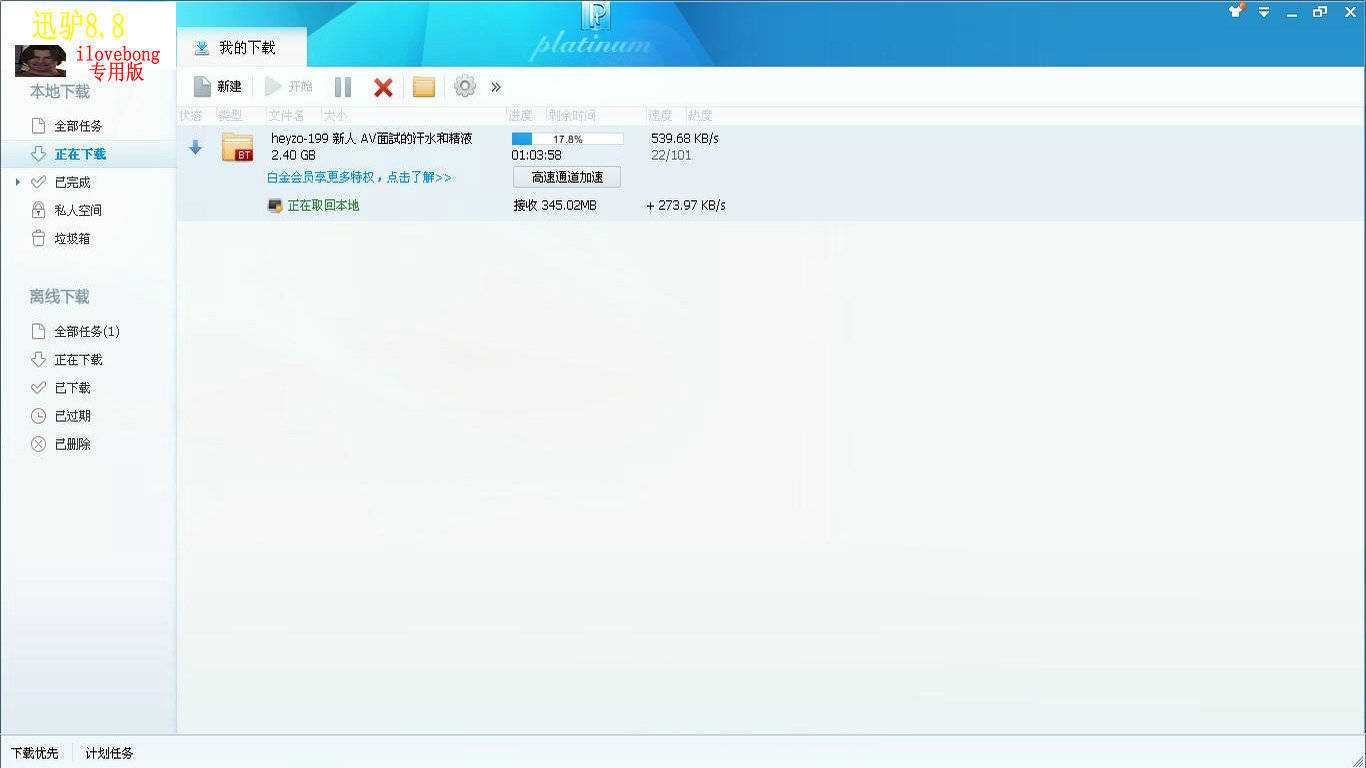Click the 2.40 GB file size

click(293, 155)
